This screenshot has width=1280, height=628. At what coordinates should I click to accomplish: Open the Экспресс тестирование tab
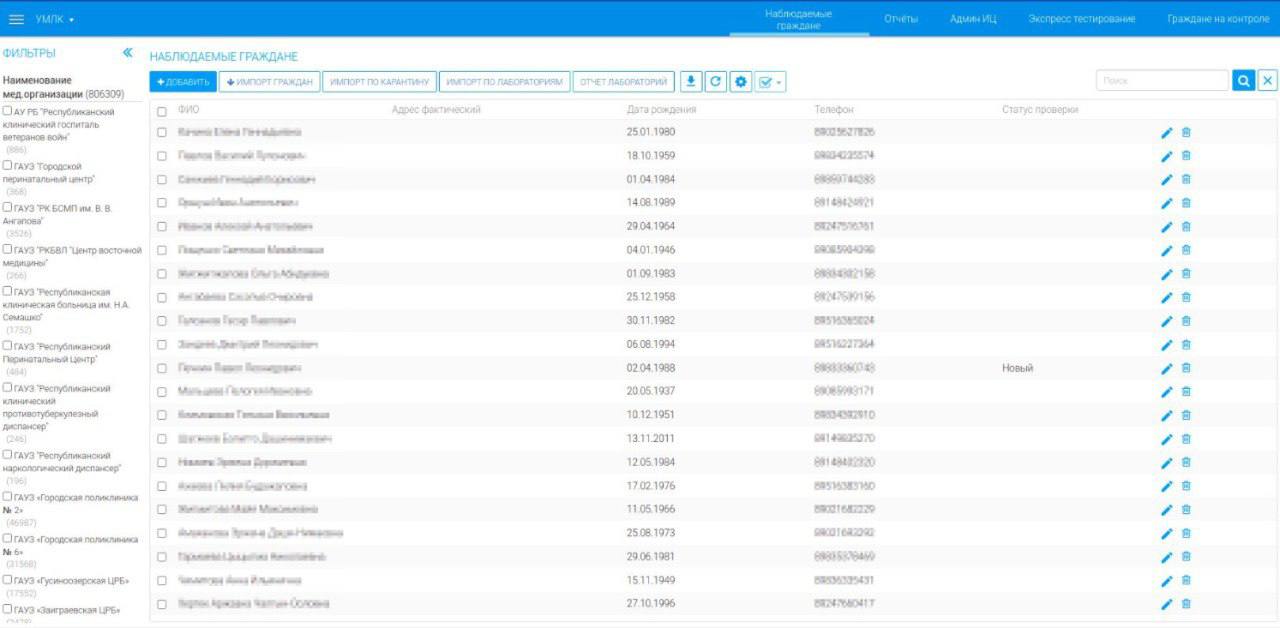(1081, 19)
